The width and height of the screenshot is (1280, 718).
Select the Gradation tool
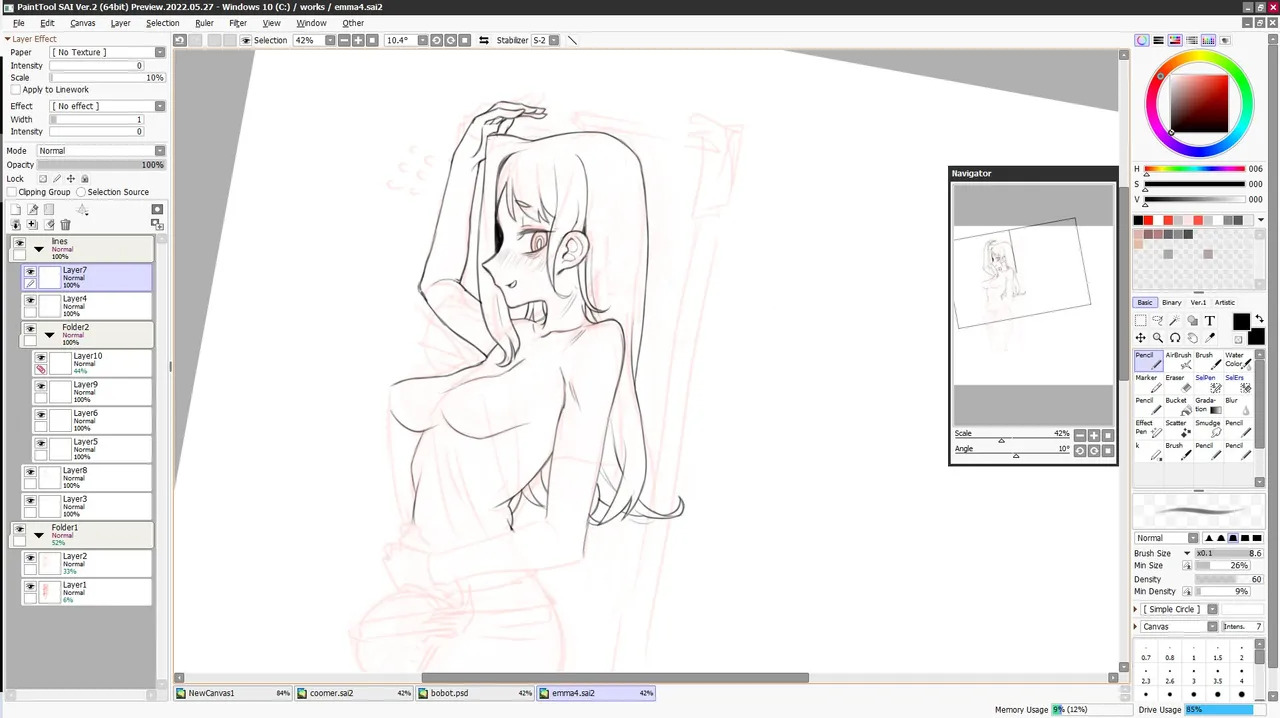click(1208, 405)
